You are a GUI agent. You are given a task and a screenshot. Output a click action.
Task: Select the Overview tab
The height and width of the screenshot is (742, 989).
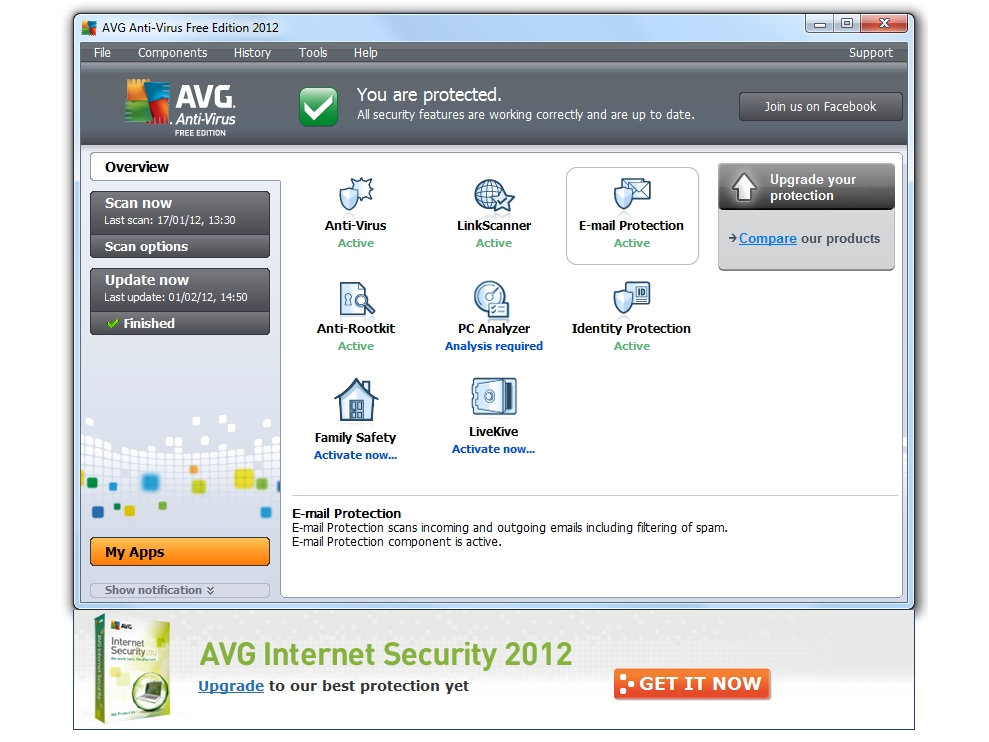pos(185,167)
